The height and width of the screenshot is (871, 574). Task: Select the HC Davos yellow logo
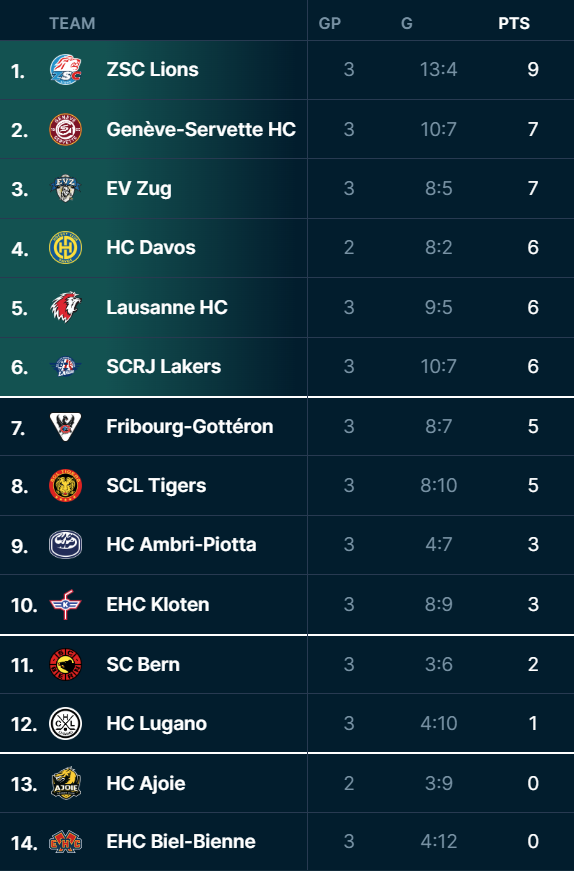pyautogui.click(x=66, y=248)
